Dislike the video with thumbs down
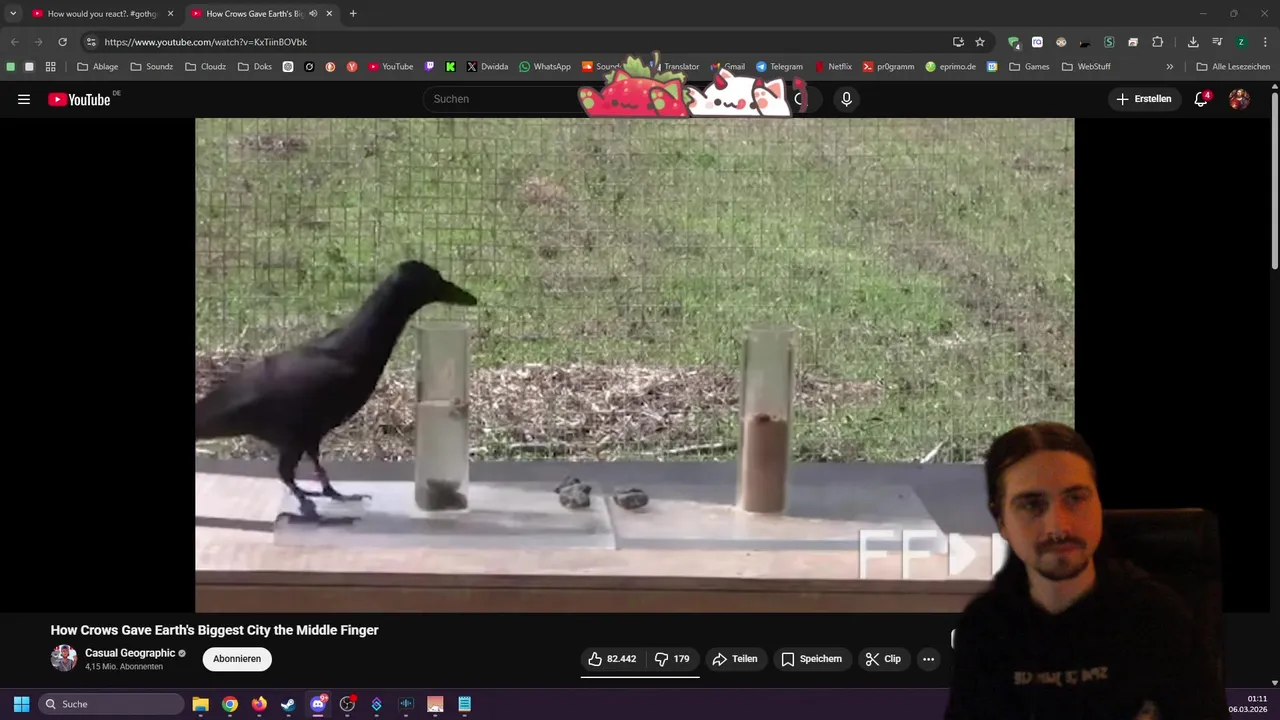Image resolution: width=1280 pixels, height=720 pixels. point(672,659)
